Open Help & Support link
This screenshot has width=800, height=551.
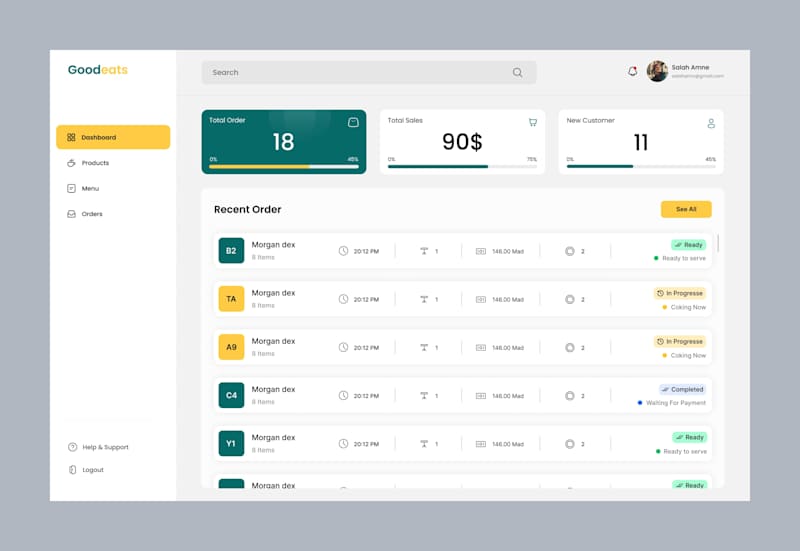[x=98, y=447]
